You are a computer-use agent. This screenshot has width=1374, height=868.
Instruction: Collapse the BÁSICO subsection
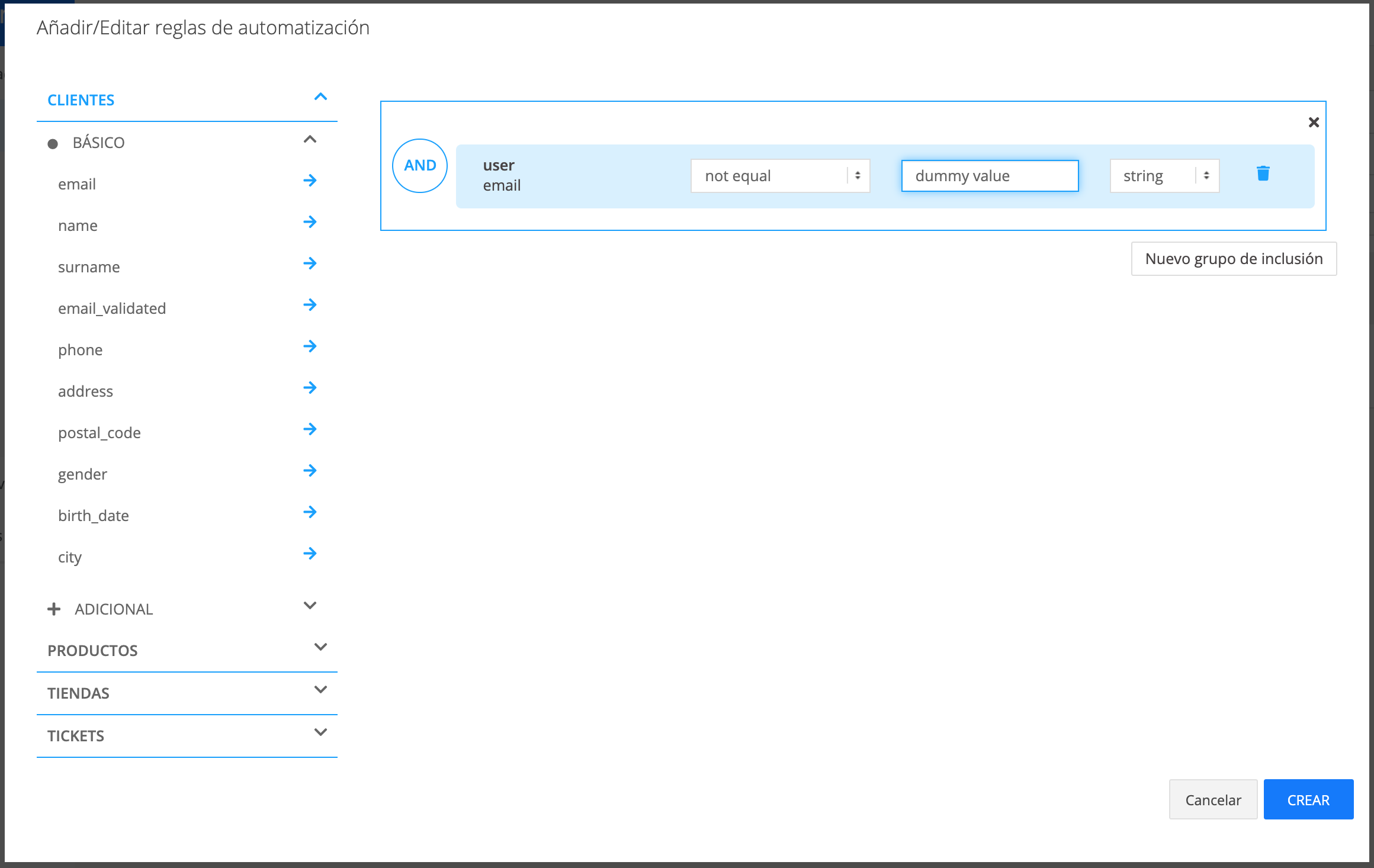pos(310,140)
